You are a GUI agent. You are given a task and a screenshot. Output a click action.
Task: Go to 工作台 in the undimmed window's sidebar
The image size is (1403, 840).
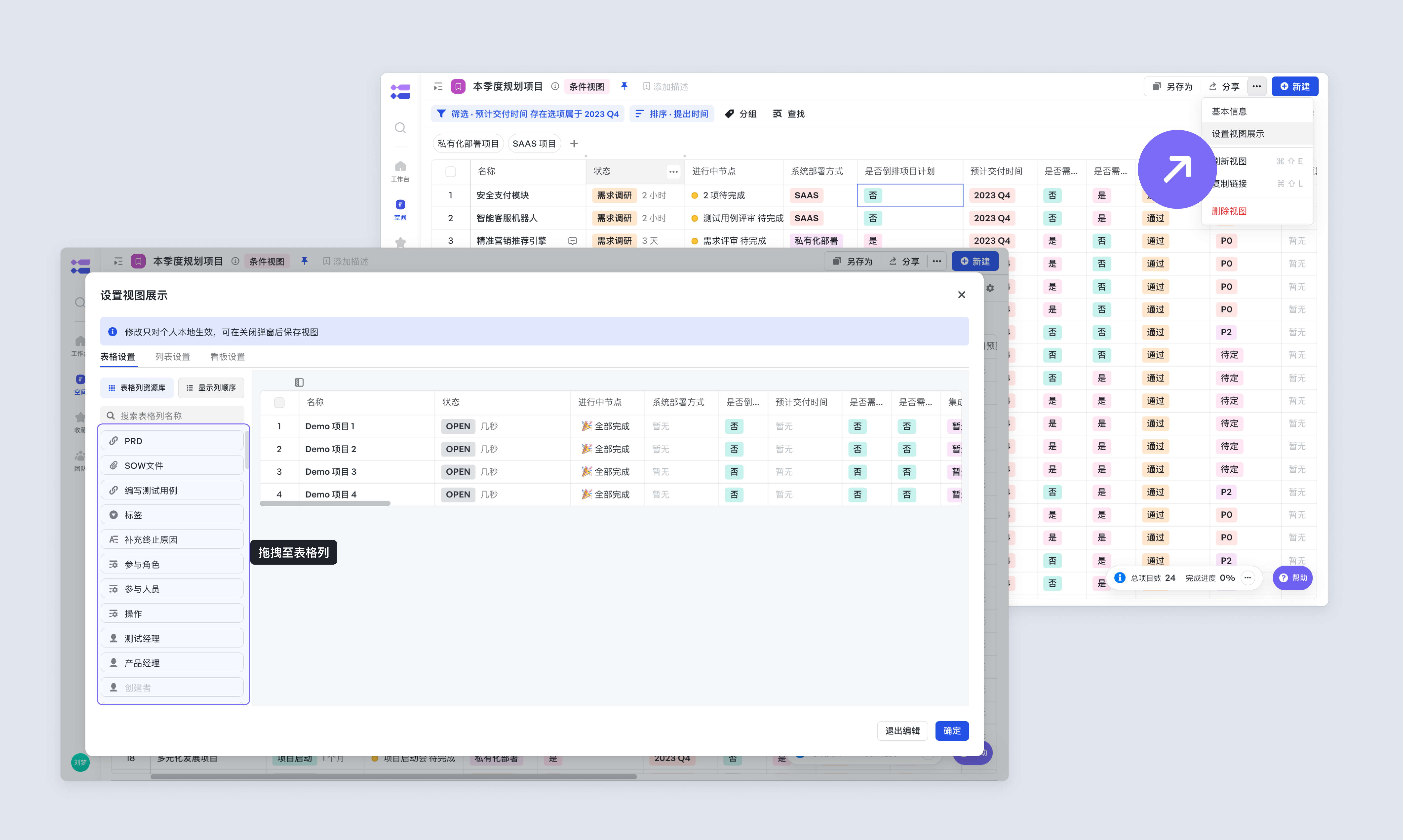pos(400,171)
